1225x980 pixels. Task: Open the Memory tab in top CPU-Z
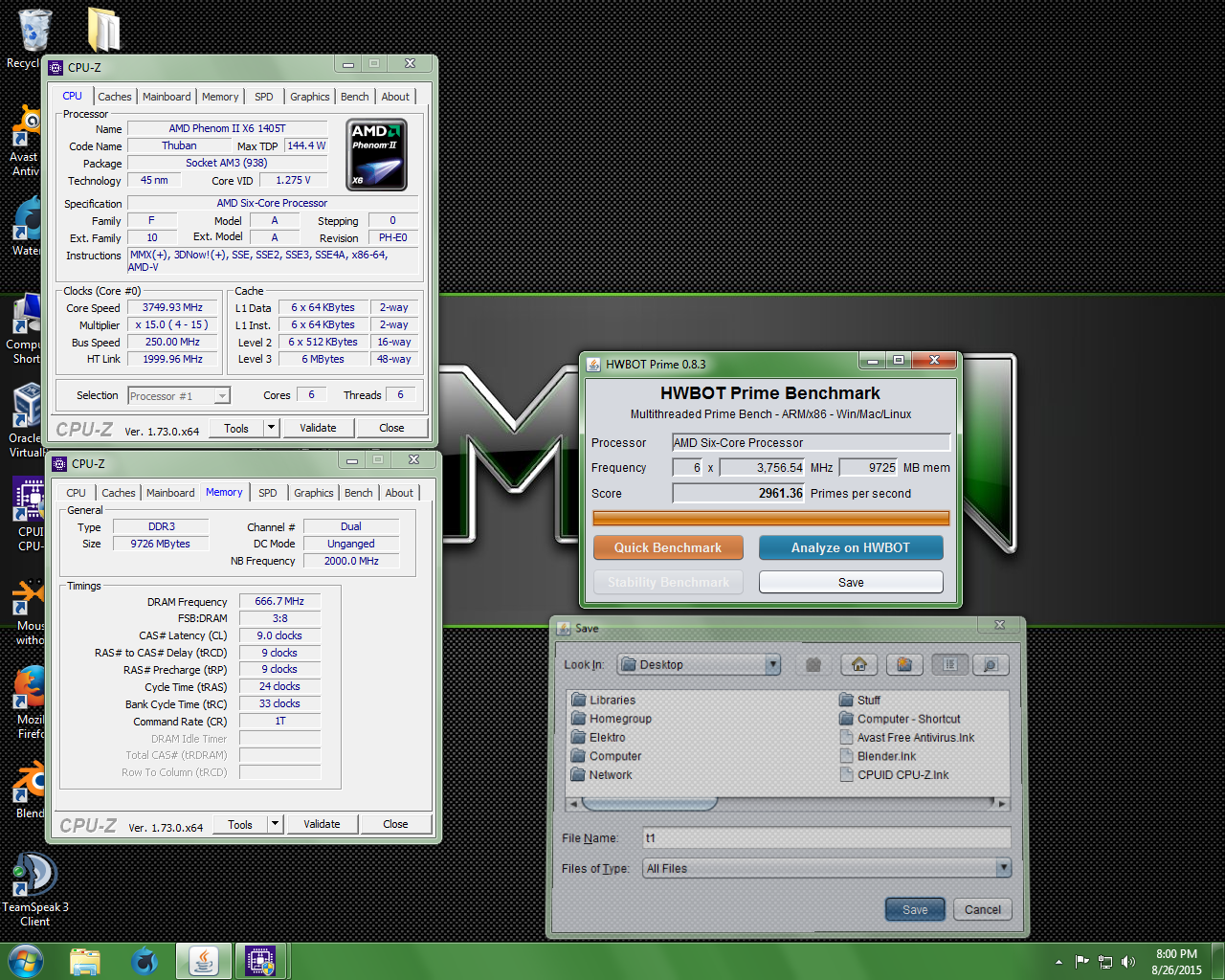tap(220, 97)
